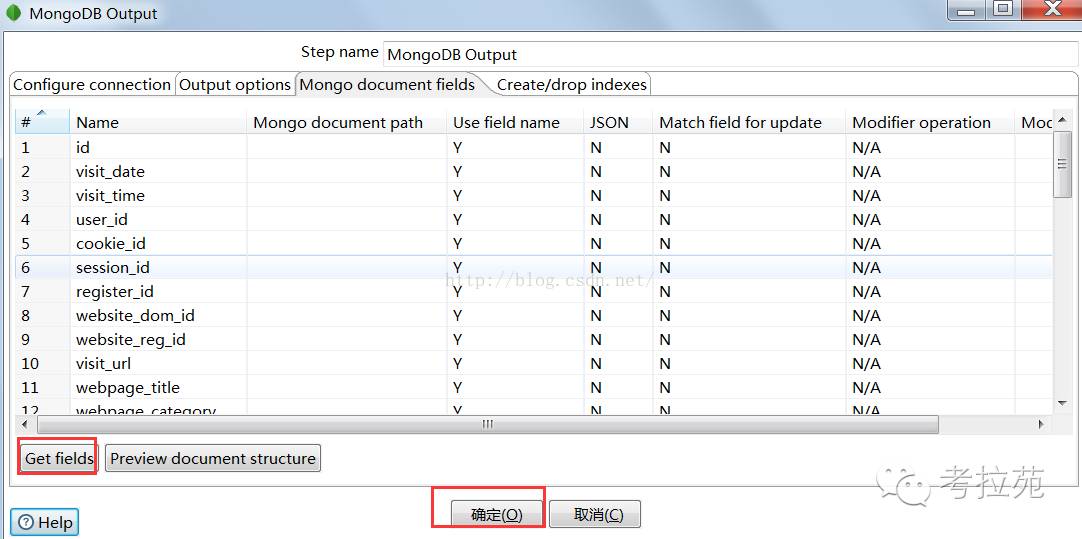Select the visit_time name cell
Screen dimensions: 1082x539
(158, 195)
